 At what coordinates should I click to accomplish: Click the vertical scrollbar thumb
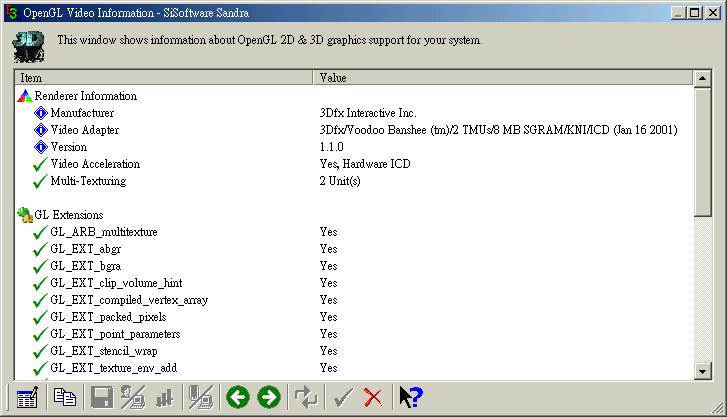click(702, 151)
